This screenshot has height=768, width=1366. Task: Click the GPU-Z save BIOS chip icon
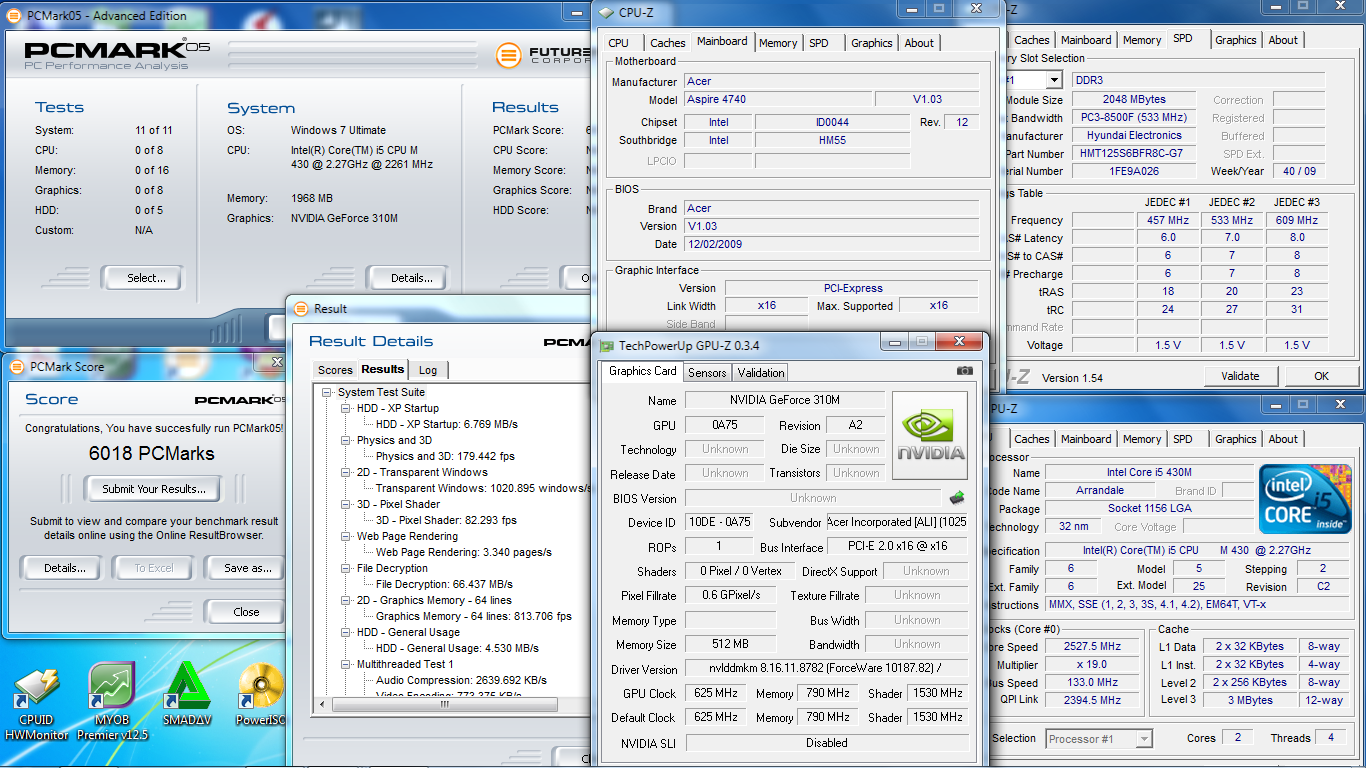tap(957, 497)
